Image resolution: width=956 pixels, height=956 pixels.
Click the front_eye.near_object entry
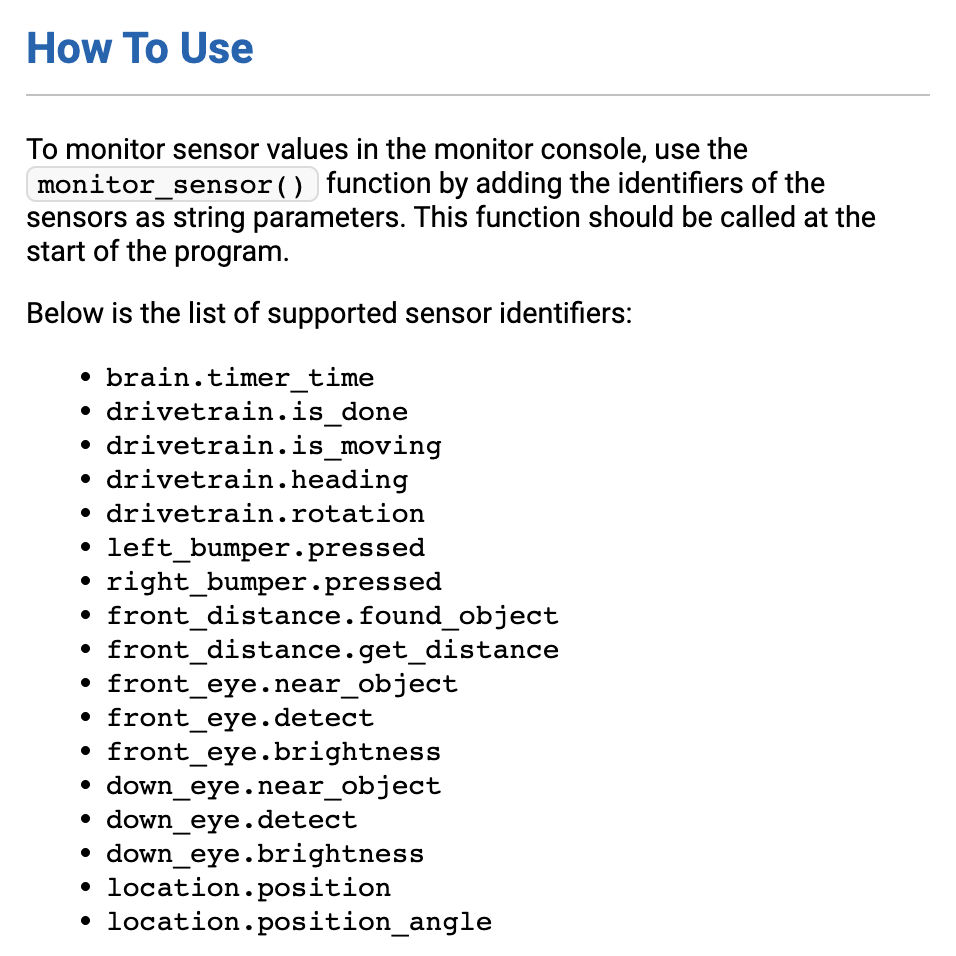click(282, 684)
